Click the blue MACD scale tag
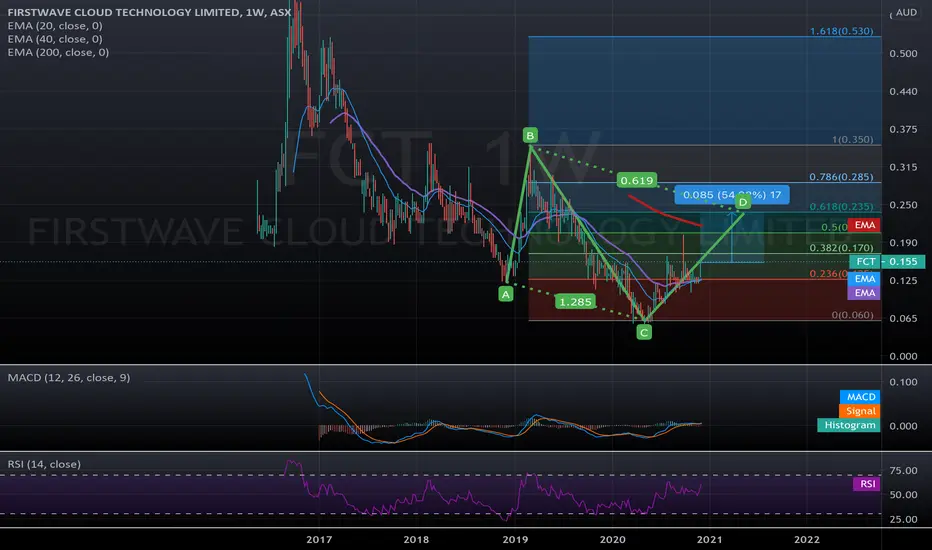Screen dimensions: 932x550 (860, 397)
